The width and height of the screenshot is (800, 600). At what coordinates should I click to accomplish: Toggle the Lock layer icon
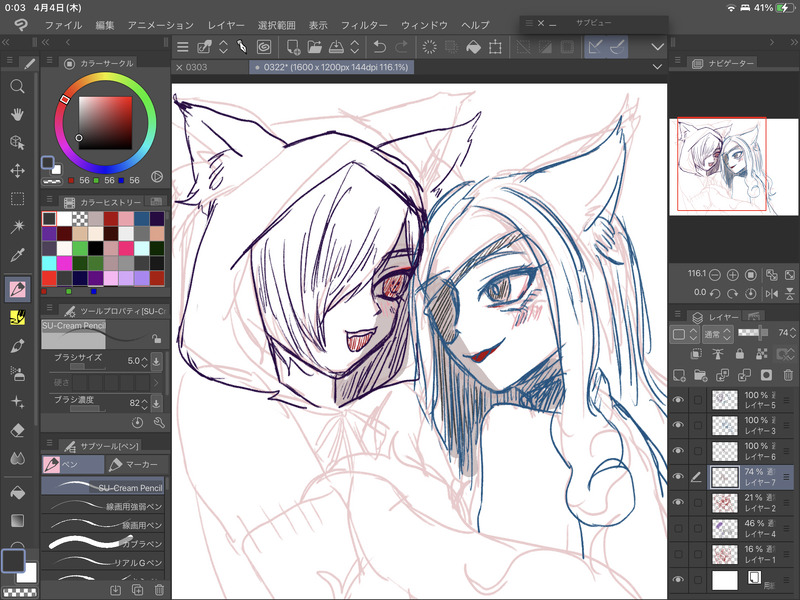click(x=740, y=354)
